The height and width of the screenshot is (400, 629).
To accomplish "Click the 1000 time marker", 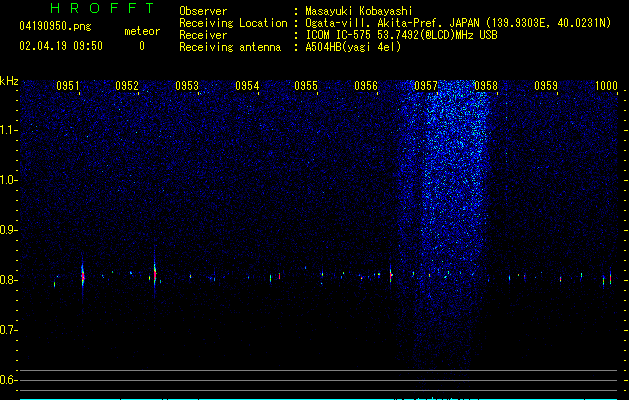I will pyautogui.click(x=606, y=85).
